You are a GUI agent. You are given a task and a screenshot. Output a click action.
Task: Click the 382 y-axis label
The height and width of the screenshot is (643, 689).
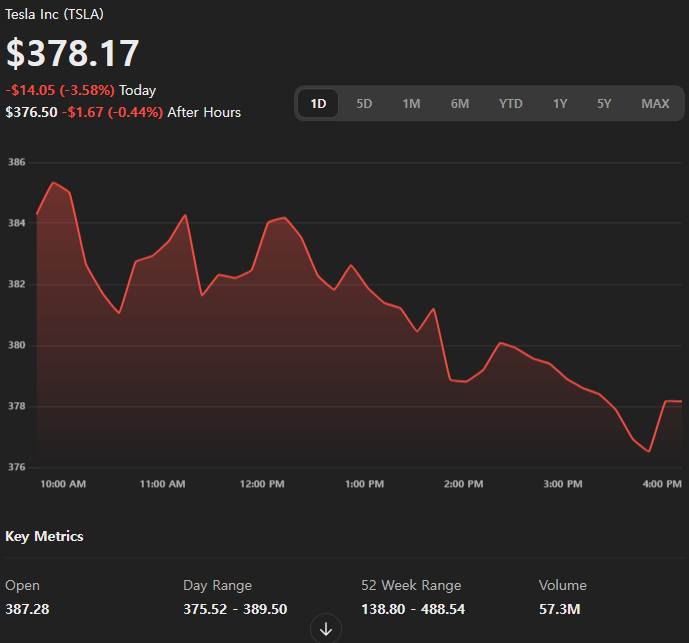[x=17, y=284]
